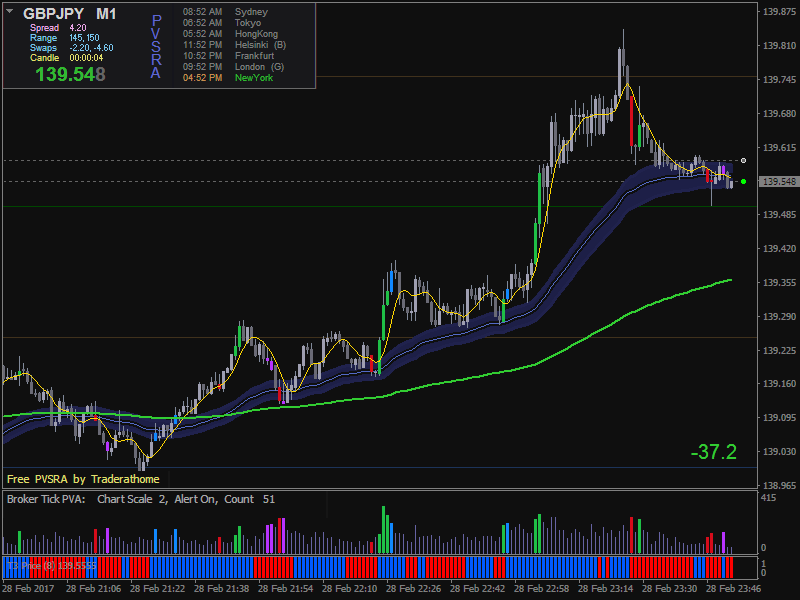Click the 139.355 price axis label

(x=779, y=283)
